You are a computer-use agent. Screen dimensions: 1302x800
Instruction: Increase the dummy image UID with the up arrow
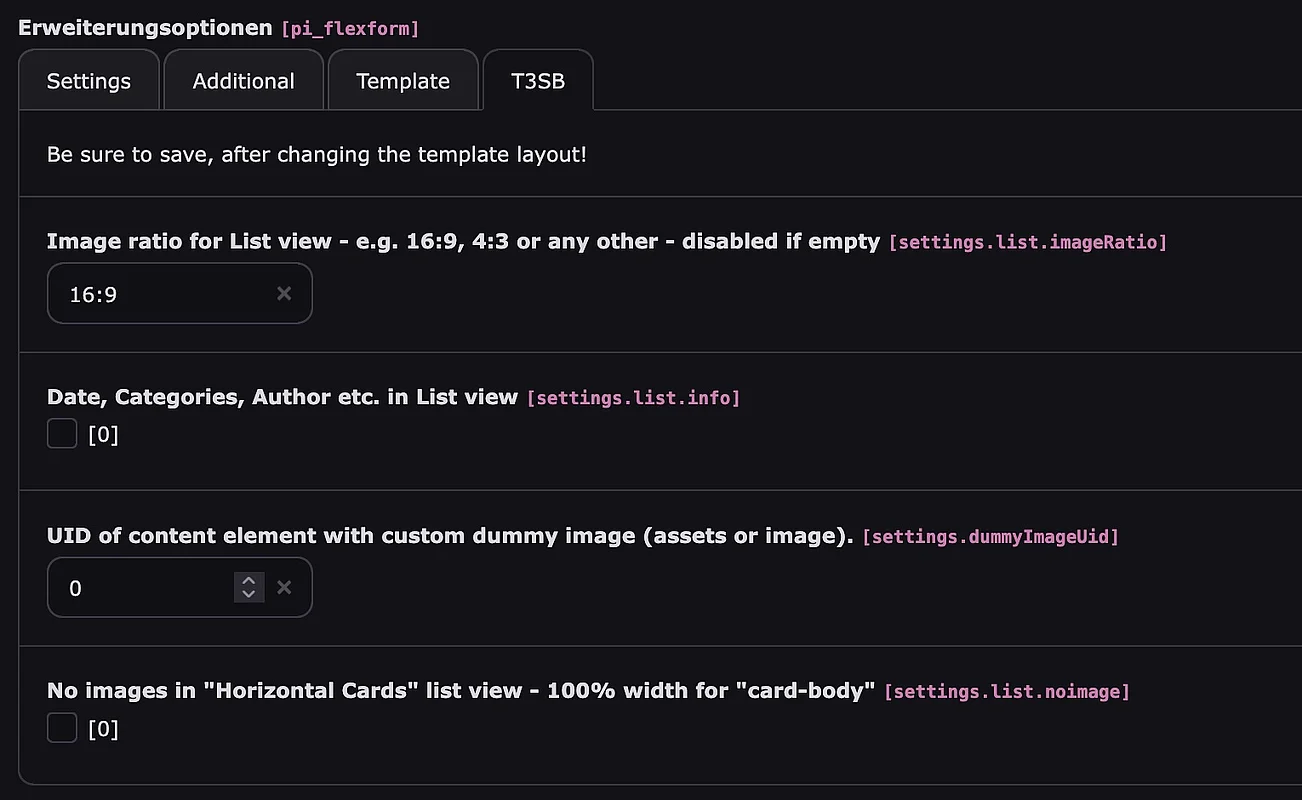(x=248, y=581)
